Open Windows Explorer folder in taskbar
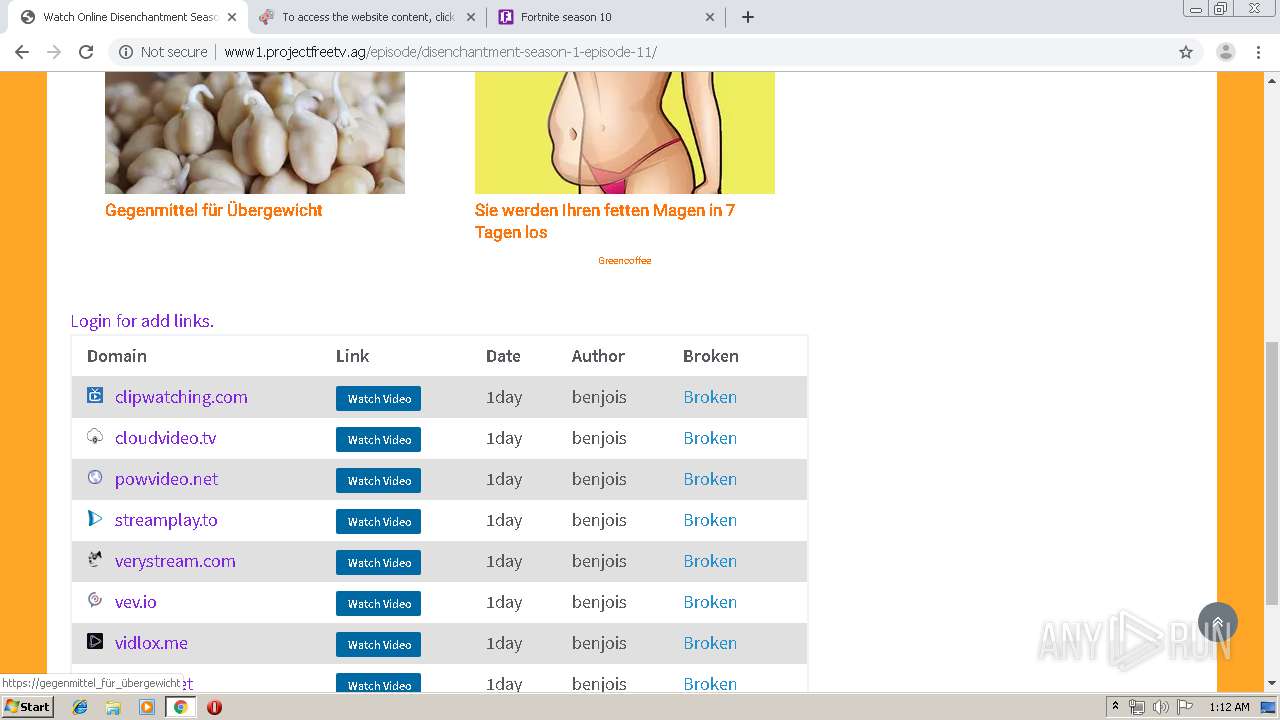This screenshot has width=1280, height=720. (x=113, y=707)
